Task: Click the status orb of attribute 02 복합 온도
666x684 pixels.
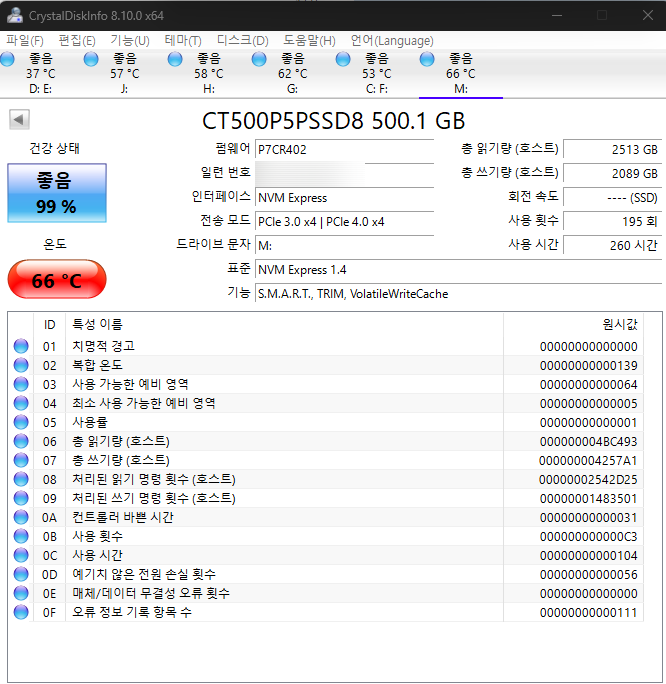Action: (21, 365)
